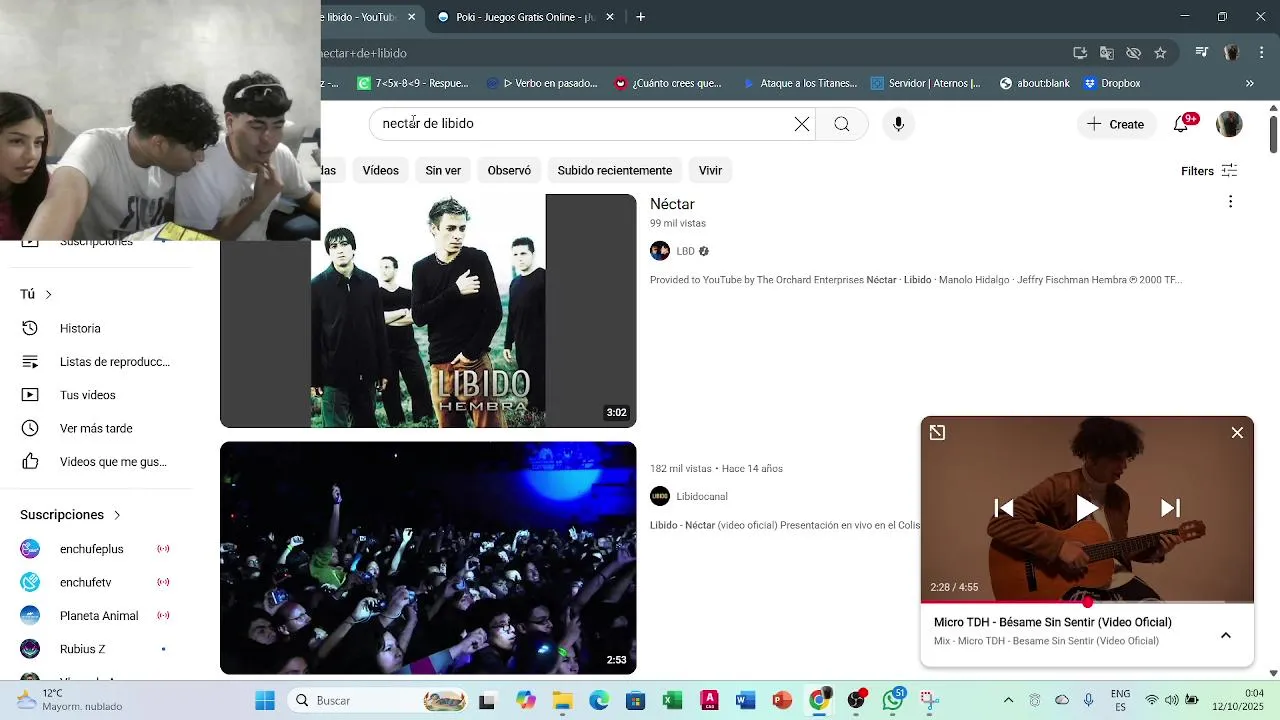Image resolution: width=1280 pixels, height=720 pixels.
Task: Click the Create button
Action: tap(1116, 124)
